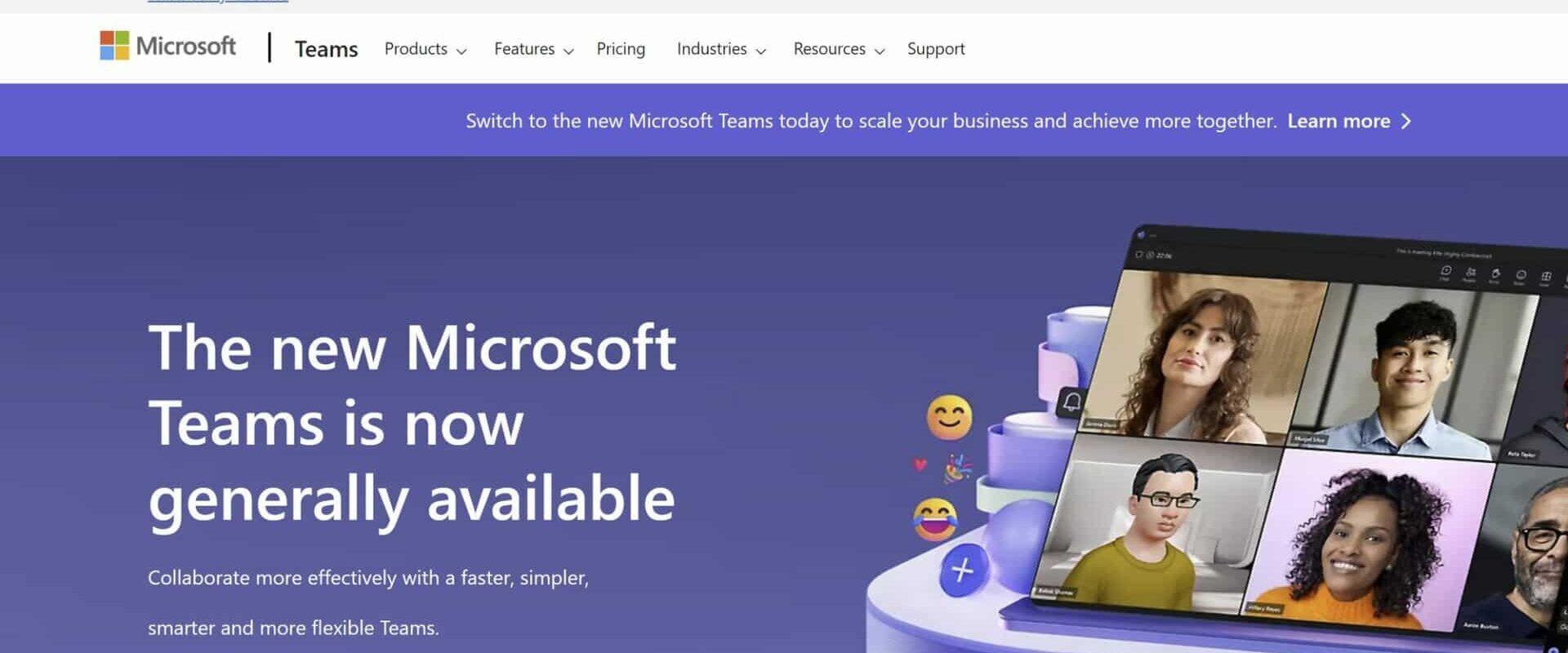Click the arrow after Learn more
1568x653 pixels.
(1405, 121)
